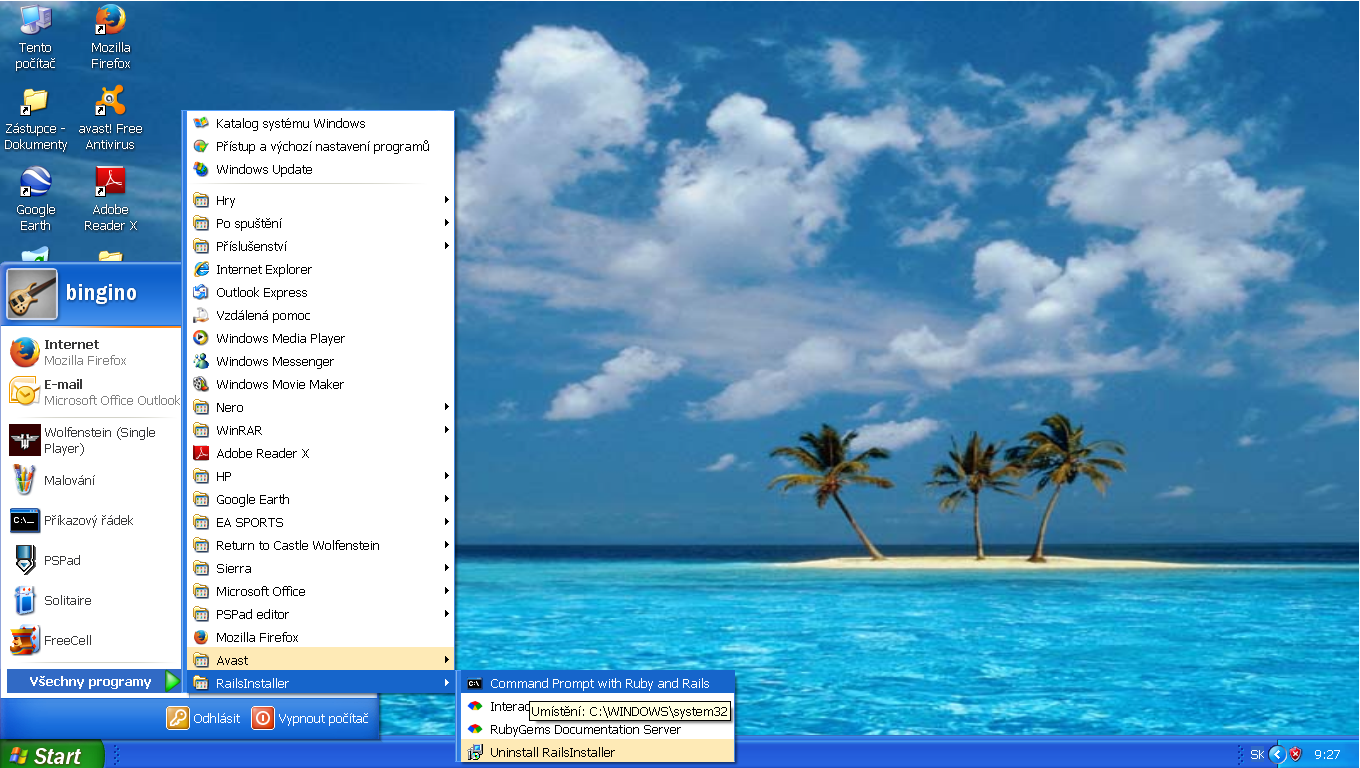Expand the WinRAR submenu arrow
Screen dimensions: 1360x768
click(447, 430)
